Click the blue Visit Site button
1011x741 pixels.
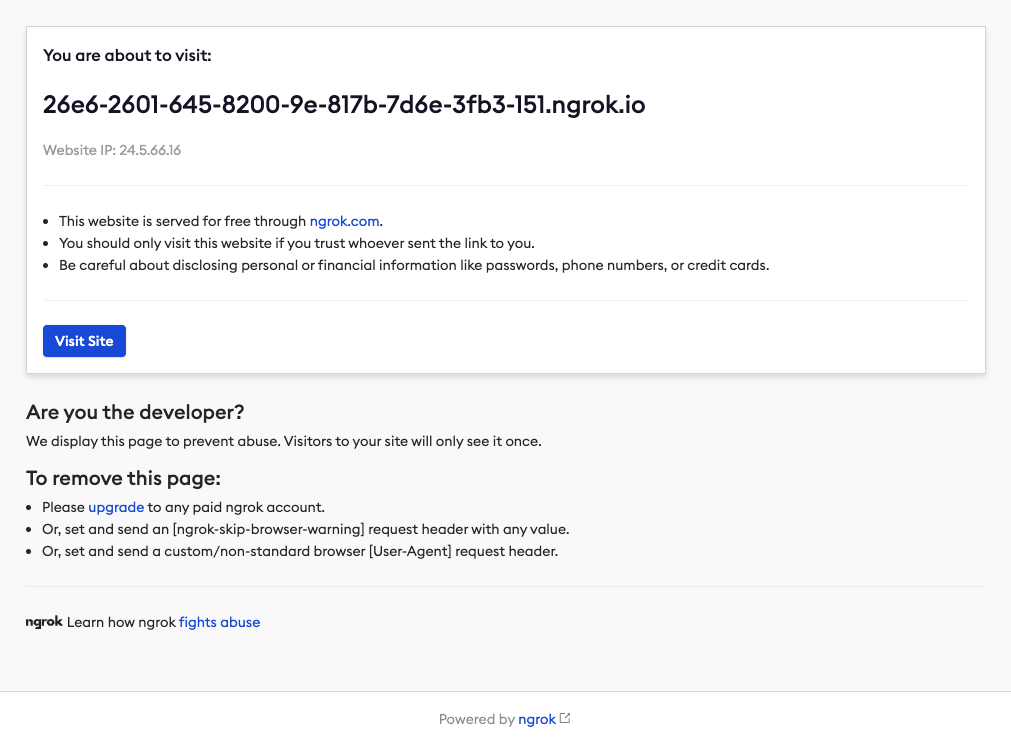[84, 341]
